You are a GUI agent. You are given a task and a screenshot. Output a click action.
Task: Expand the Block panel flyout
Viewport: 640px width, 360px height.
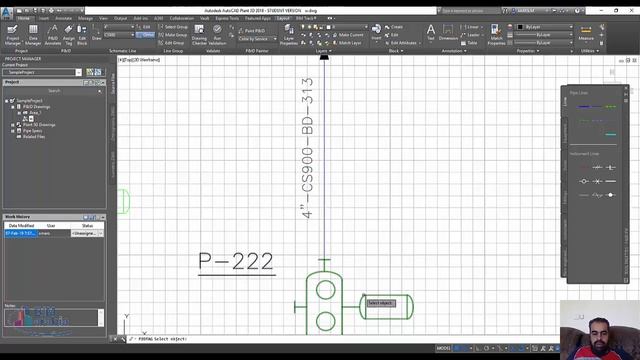coord(396,51)
